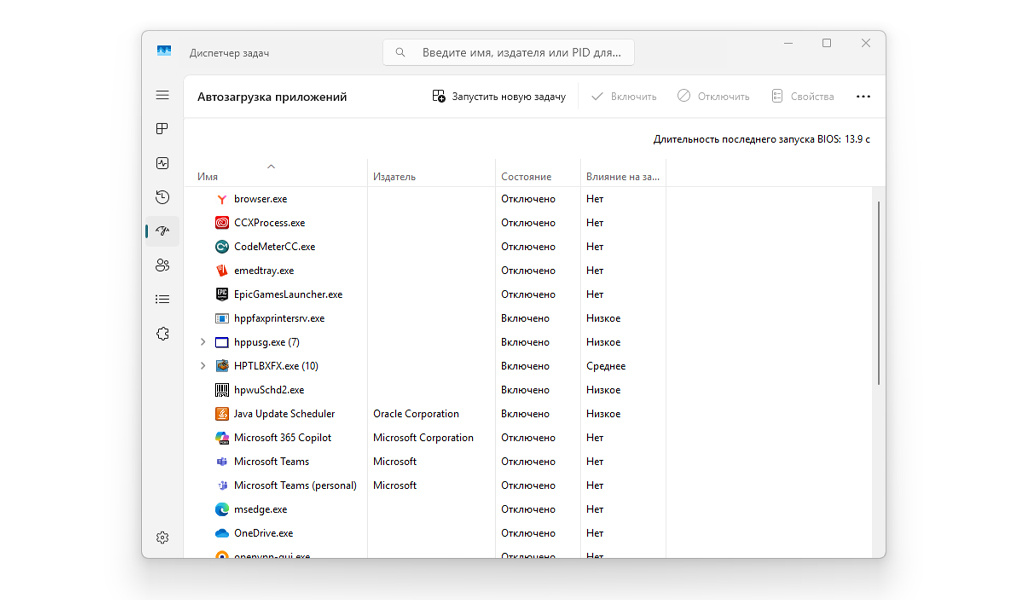The height and width of the screenshot is (600, 1024).
Task: Open the App history page icon
Action: (x=163, y=197)
